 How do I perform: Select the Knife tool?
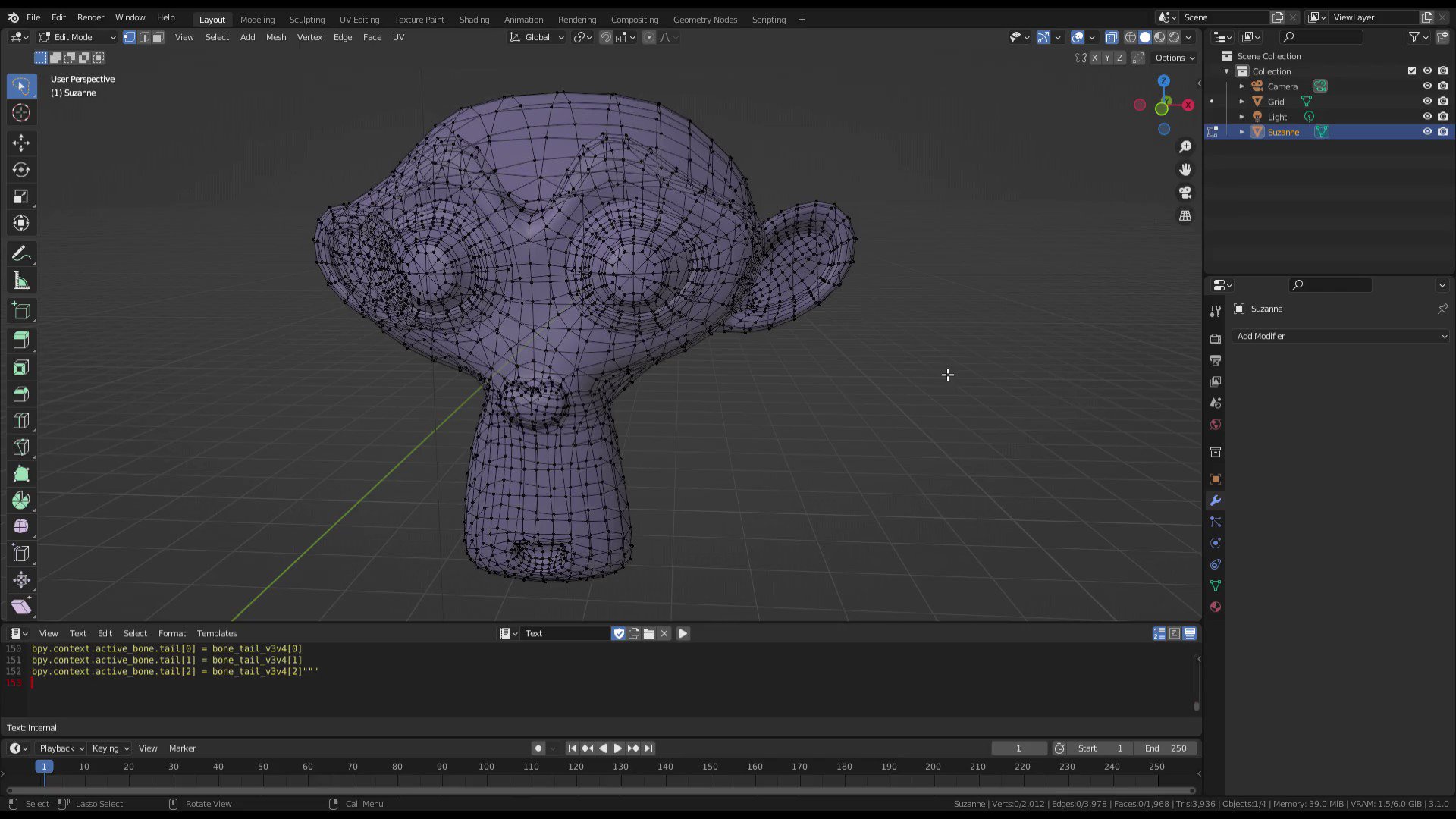(21, 447)
